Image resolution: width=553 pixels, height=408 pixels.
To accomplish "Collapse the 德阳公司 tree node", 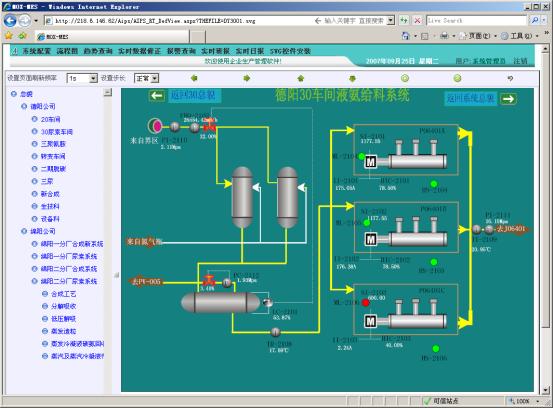I will [24, 106].
